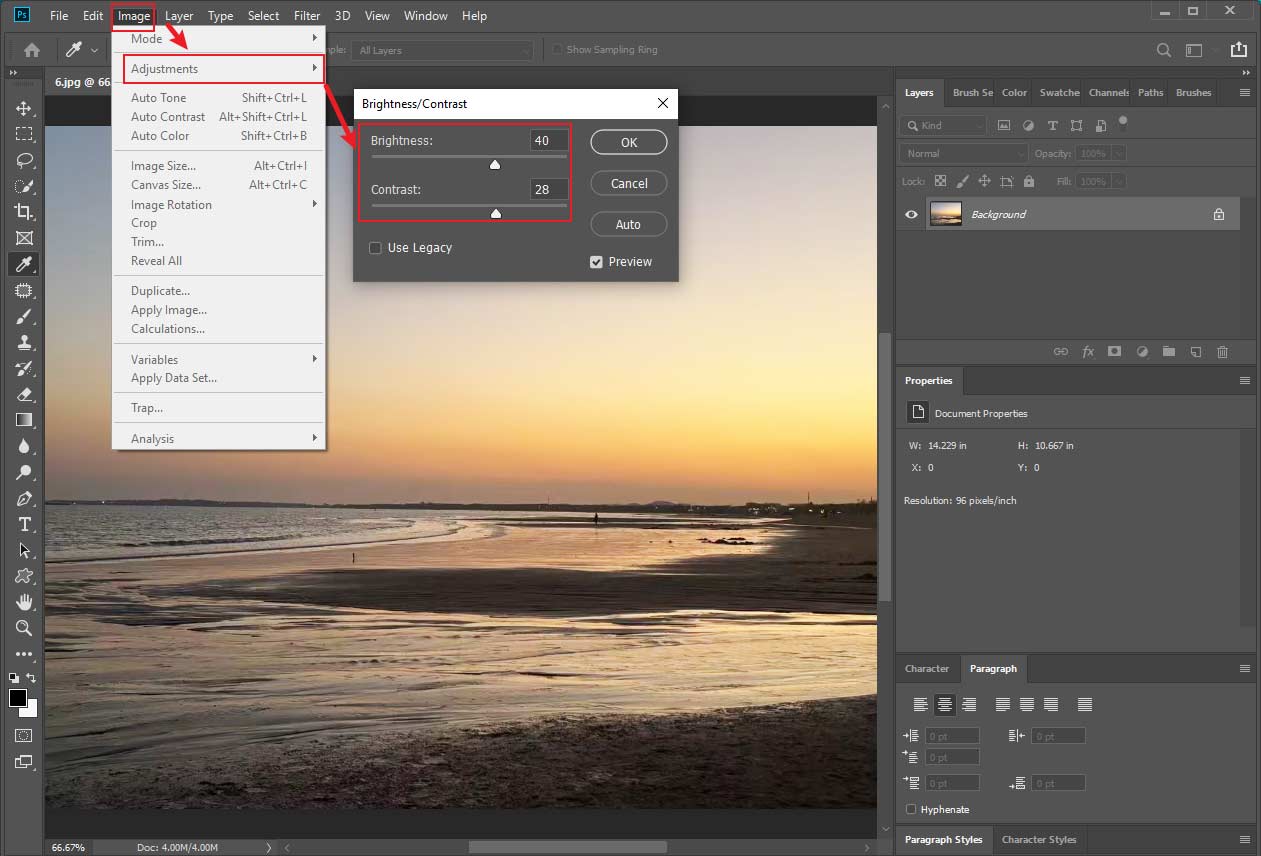Select the Eyedropper tool
This screenshot has width=1261, height=856.
coord(22,264)
